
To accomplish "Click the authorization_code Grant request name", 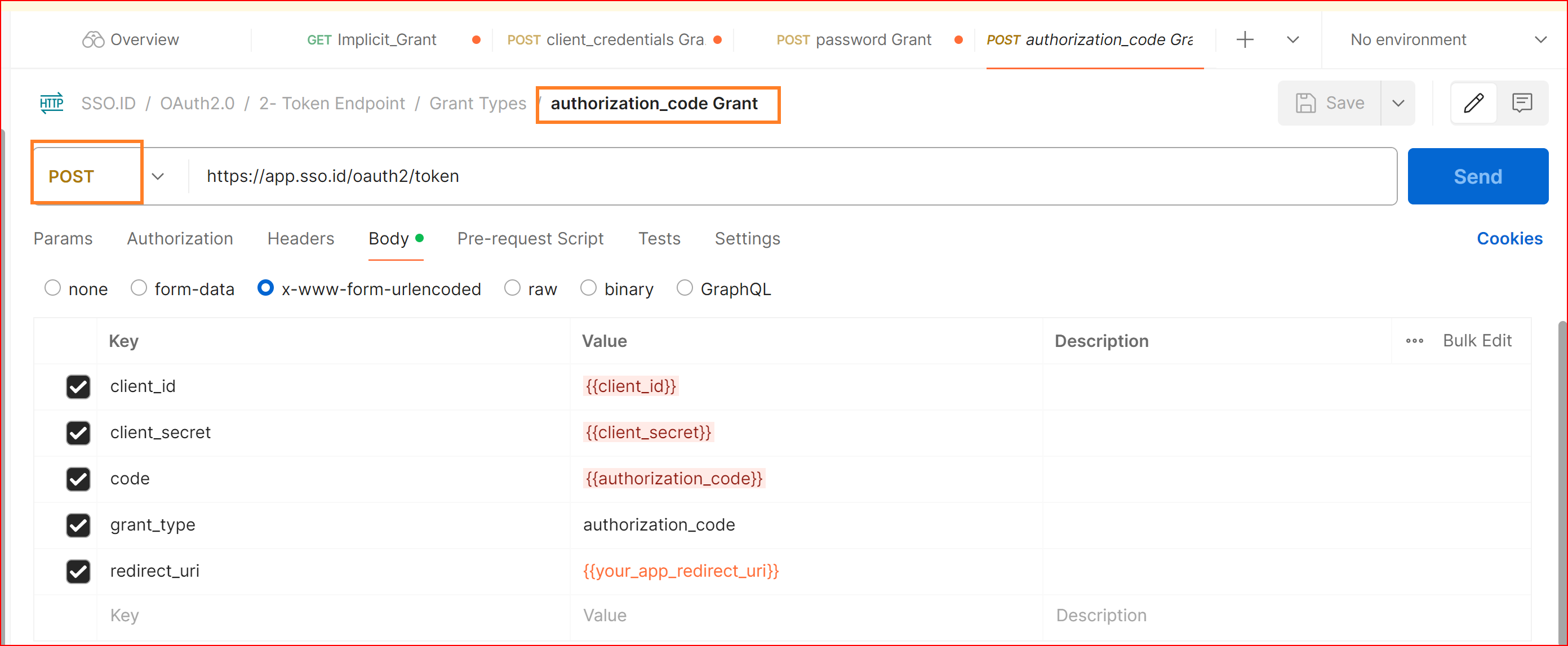I will point(654,104).
